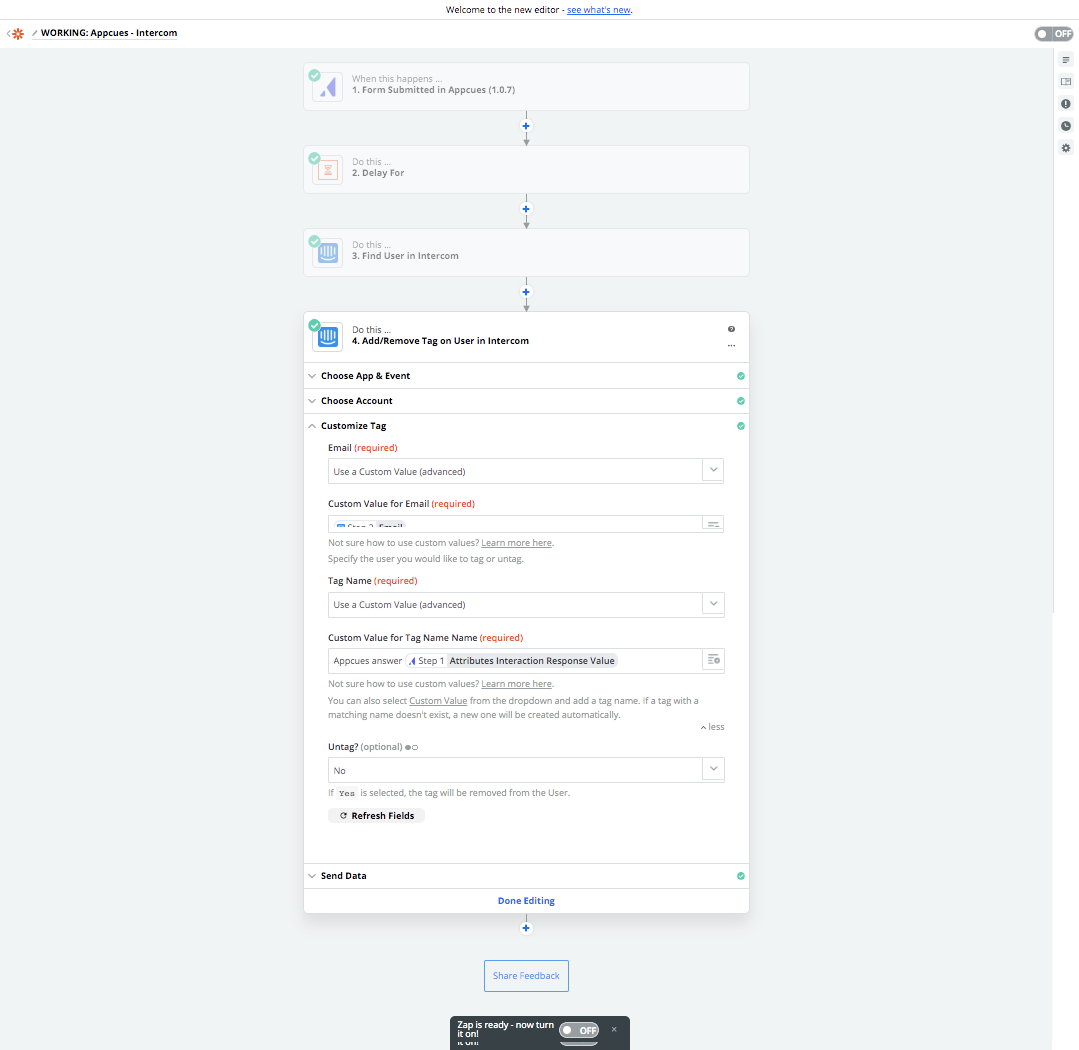Open the Tag Name dropdown

point(526,604)
